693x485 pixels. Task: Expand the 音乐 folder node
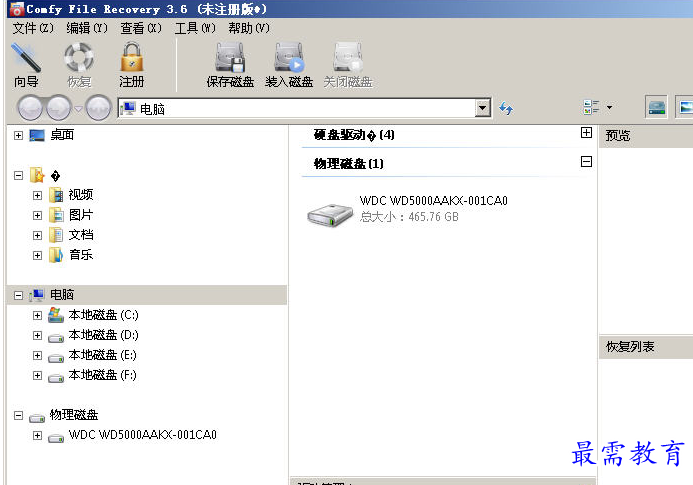click(37, 256)
